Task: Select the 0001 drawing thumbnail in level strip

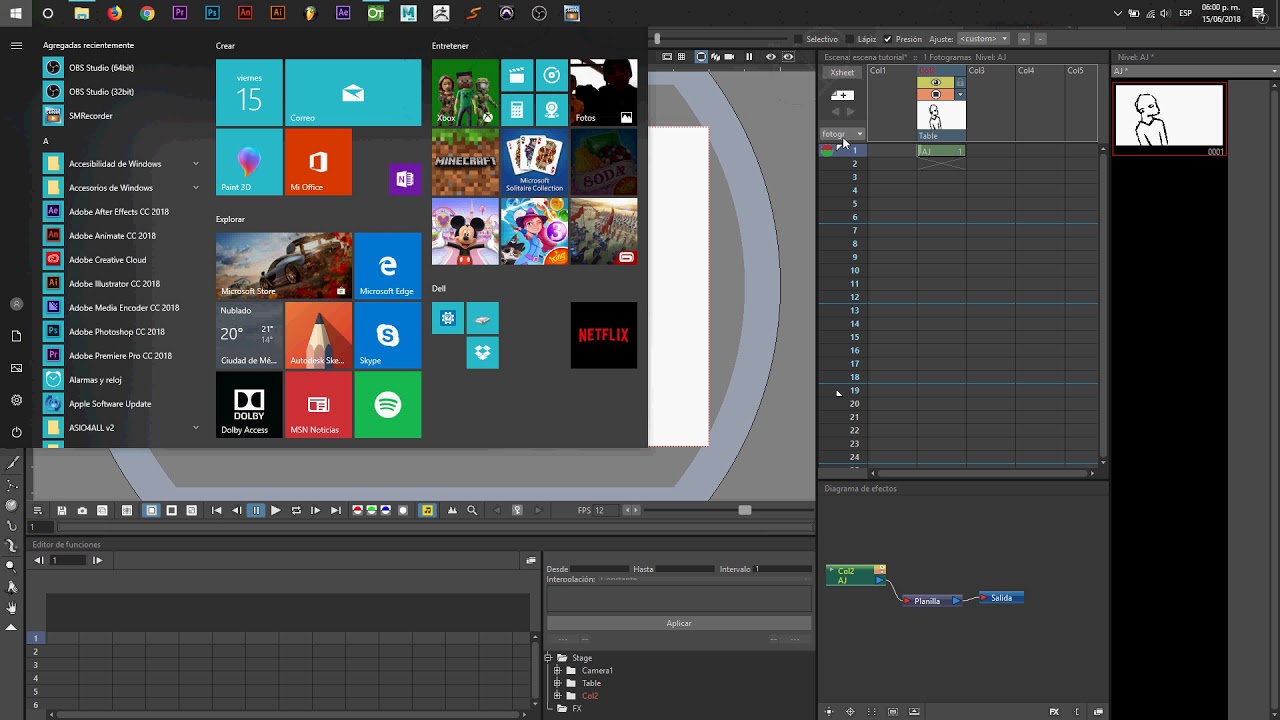Action: click(1169, 119)
